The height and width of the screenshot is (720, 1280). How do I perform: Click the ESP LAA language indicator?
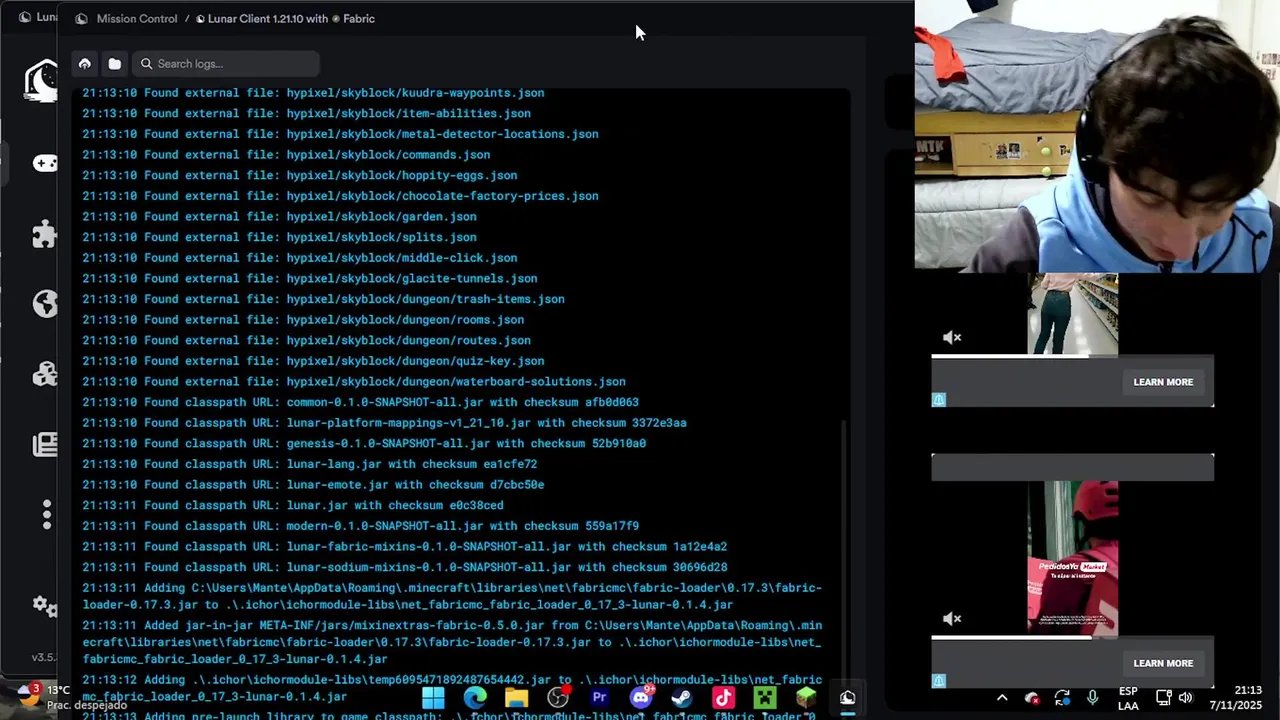coord(1128,698)
